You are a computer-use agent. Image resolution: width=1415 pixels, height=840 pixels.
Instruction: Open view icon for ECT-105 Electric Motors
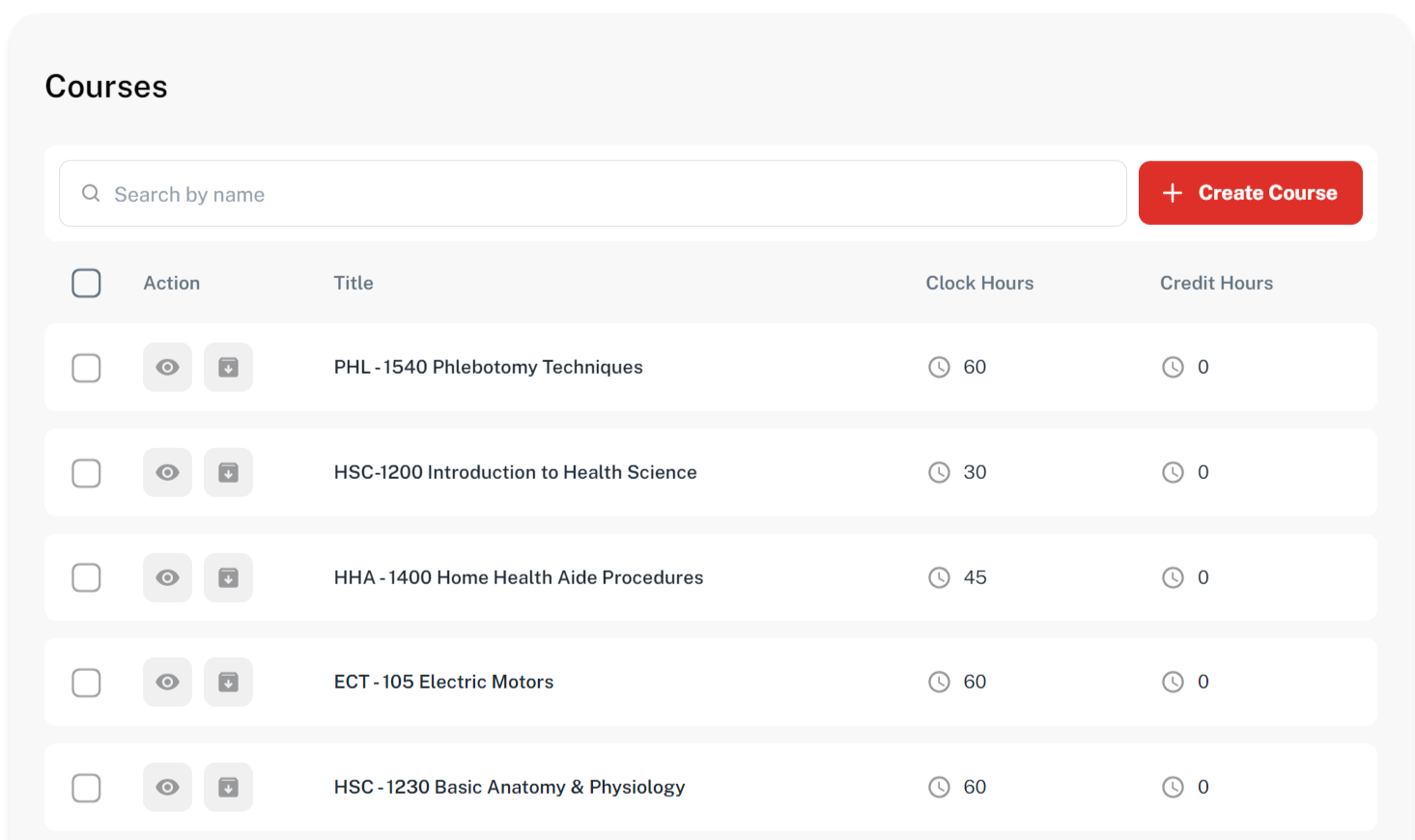[167, 682]
